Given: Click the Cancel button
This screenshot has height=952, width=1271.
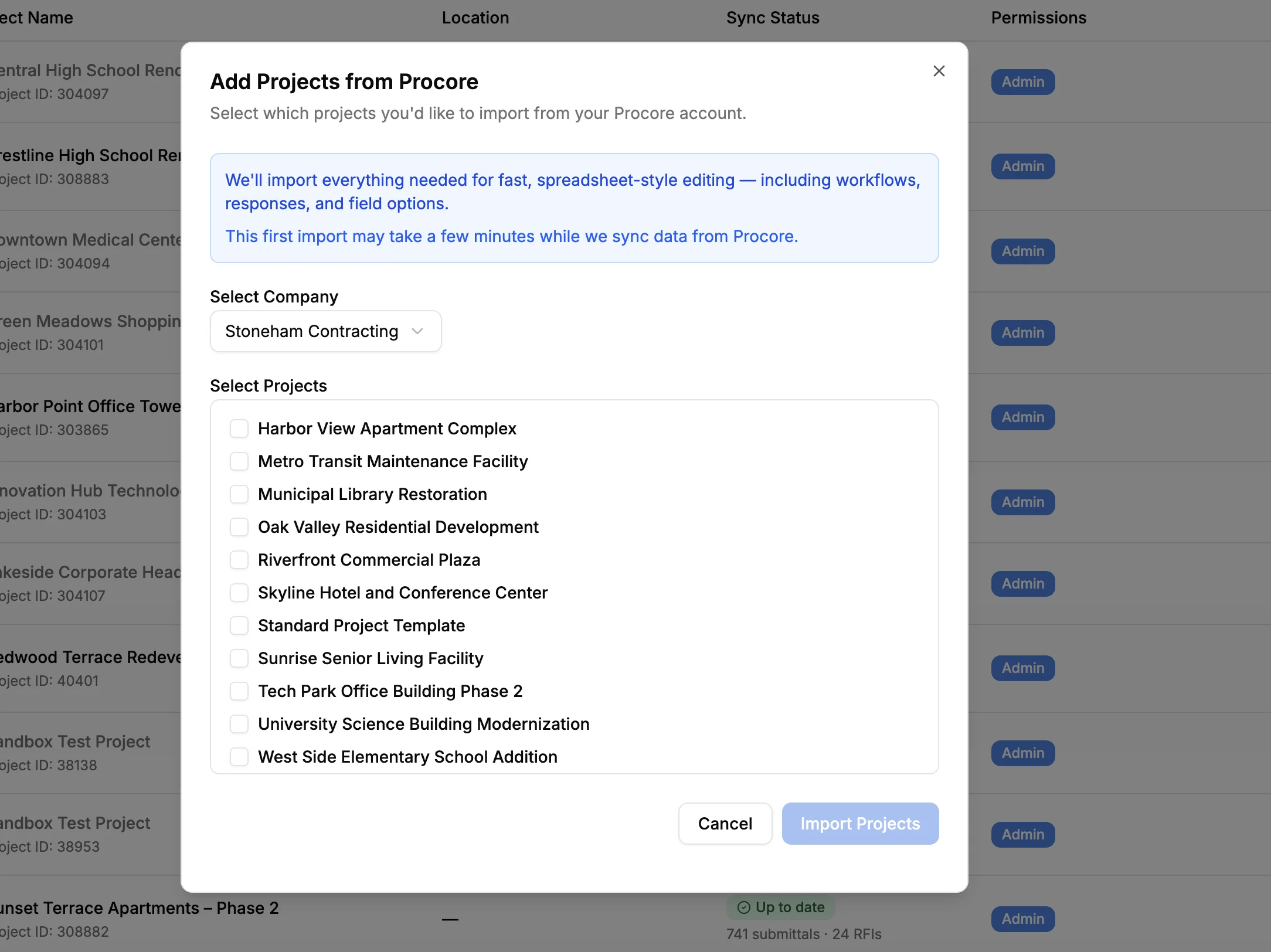Looking at the screenshot, I should (725, 824).
